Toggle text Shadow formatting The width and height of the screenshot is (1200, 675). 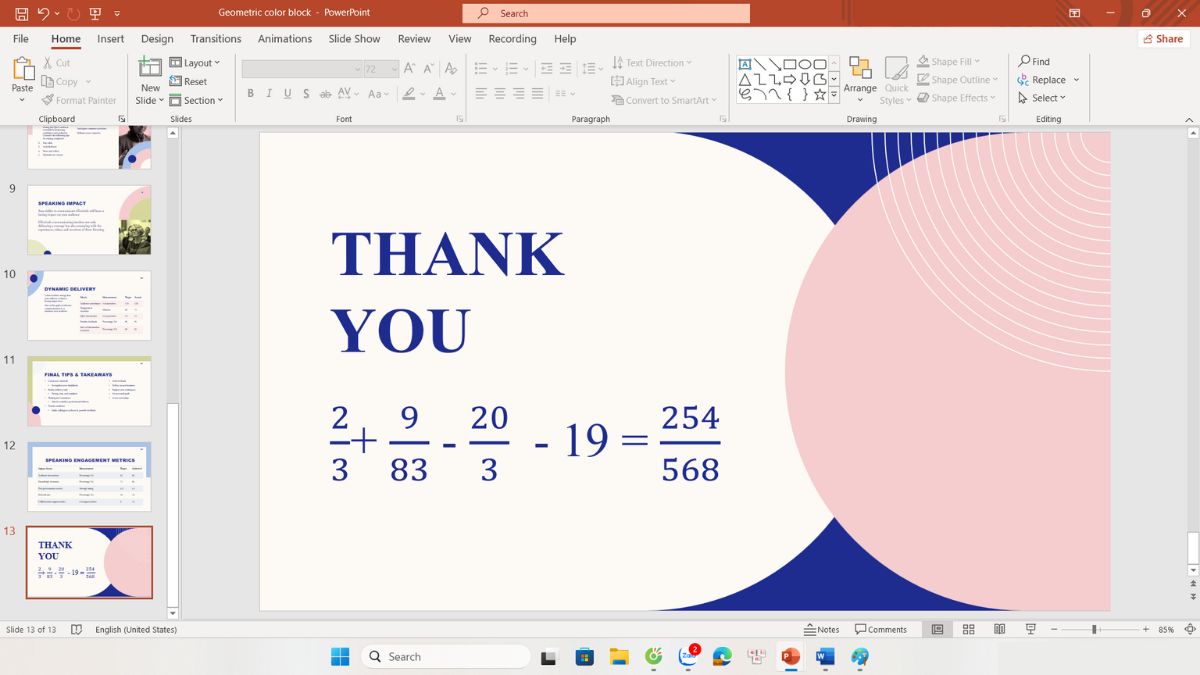click(306, 94)
